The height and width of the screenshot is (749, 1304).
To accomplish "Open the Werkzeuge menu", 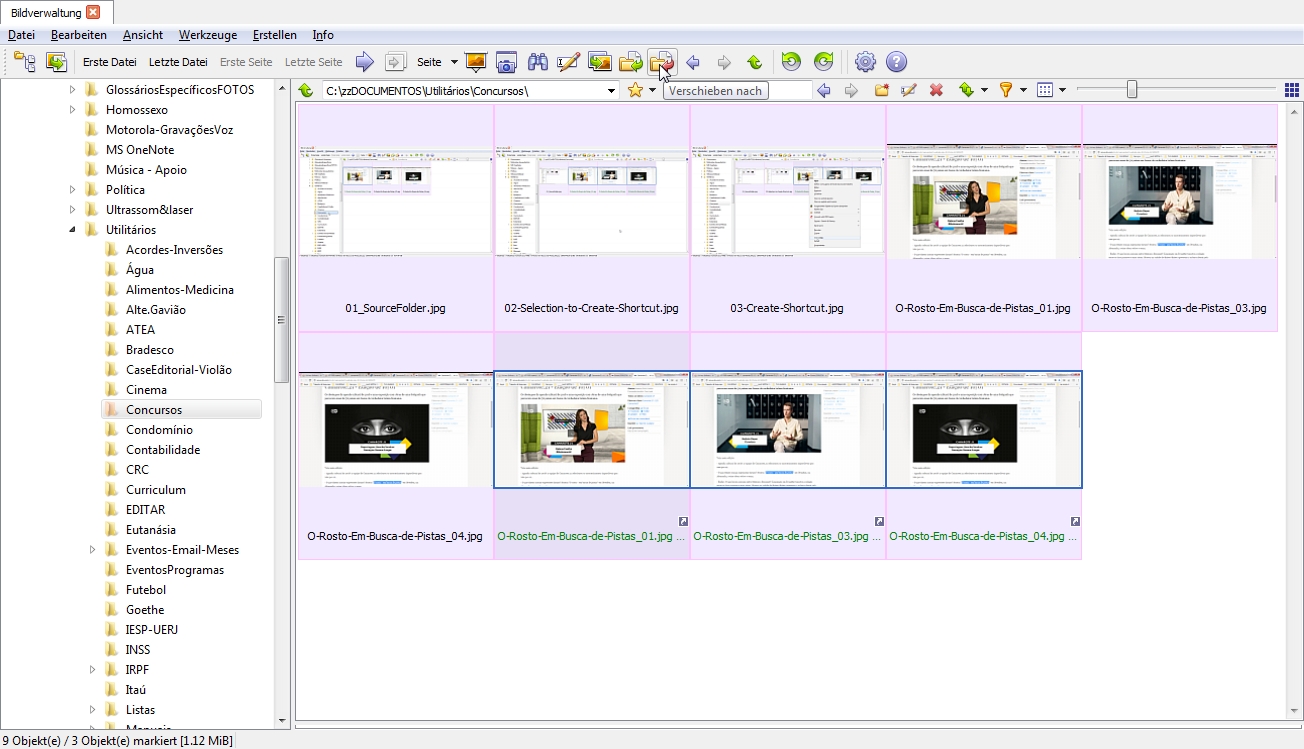I will pos(208,35).
